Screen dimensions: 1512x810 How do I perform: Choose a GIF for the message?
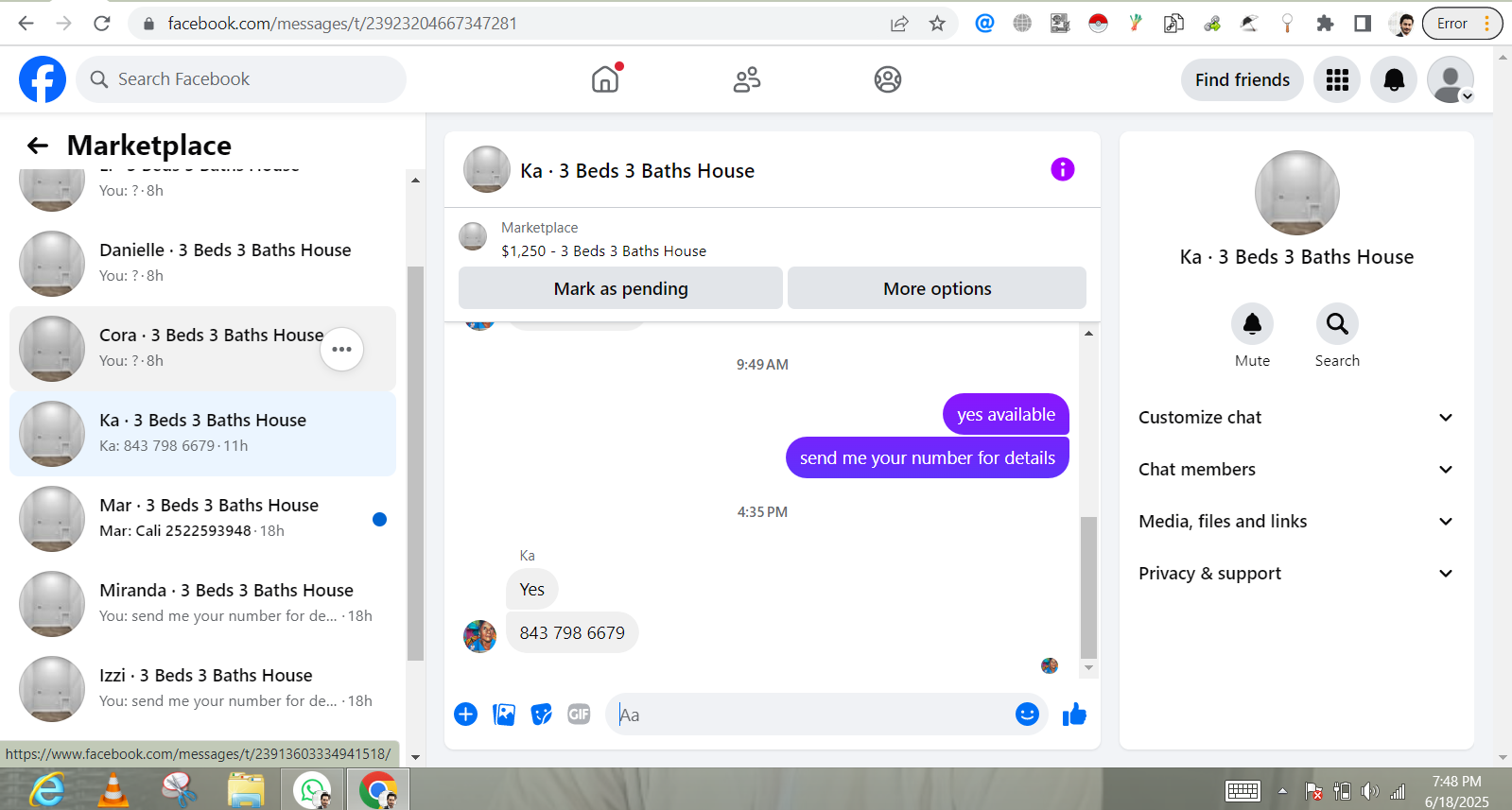point(579,715)
